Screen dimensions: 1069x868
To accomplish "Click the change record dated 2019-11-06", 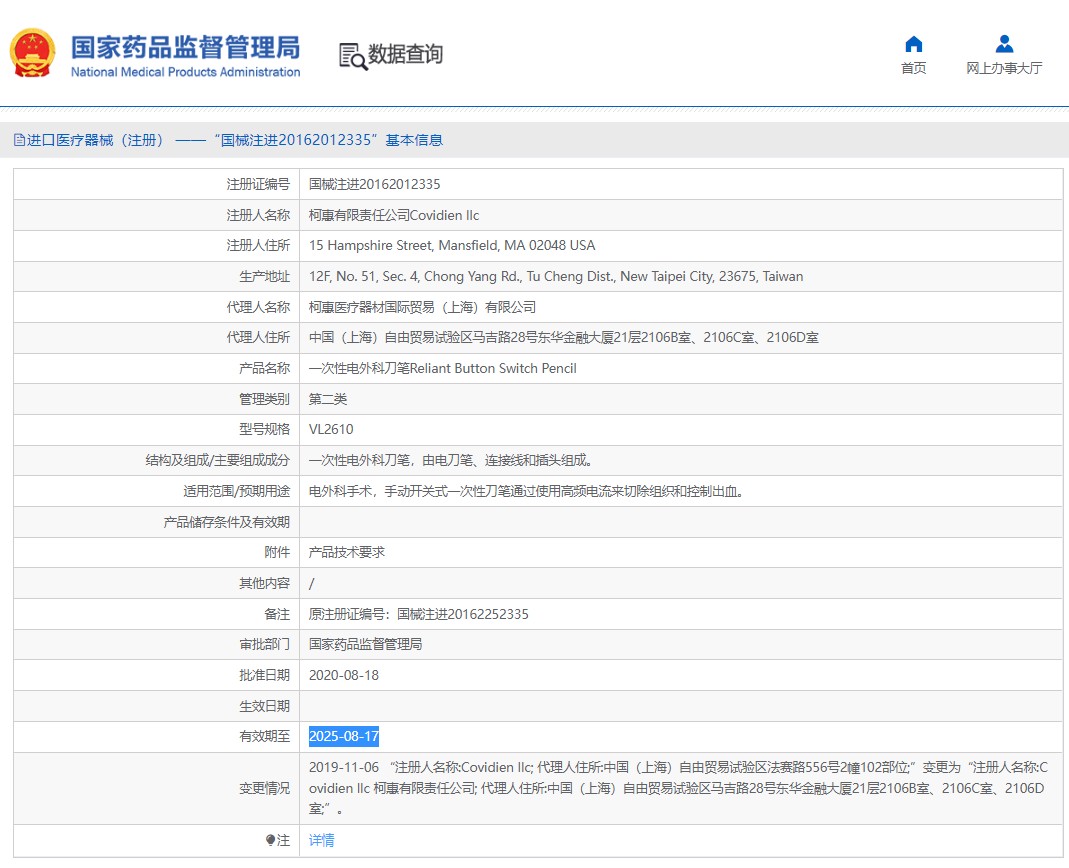I will pyautogui.click(x=678, y=788).
